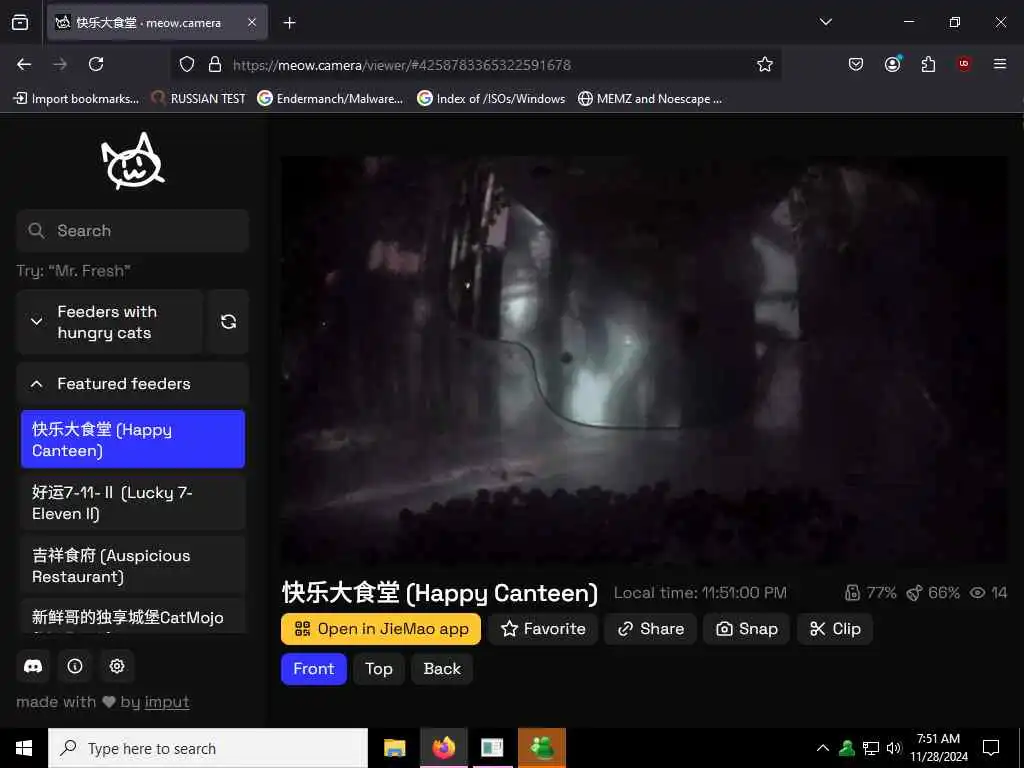Click the site padlock icon
The height and width of the screenshot is (768, 1024).
(x=215, y=64)
